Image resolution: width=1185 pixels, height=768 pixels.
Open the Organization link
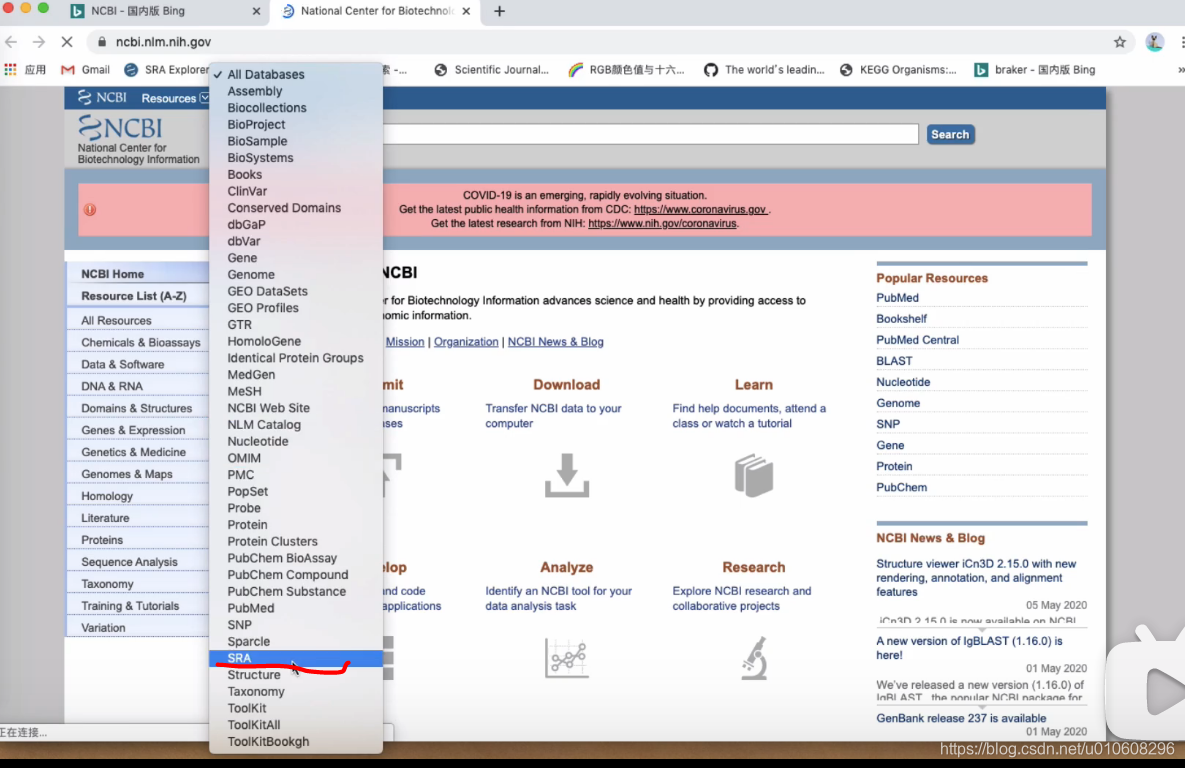coord(466,342)
